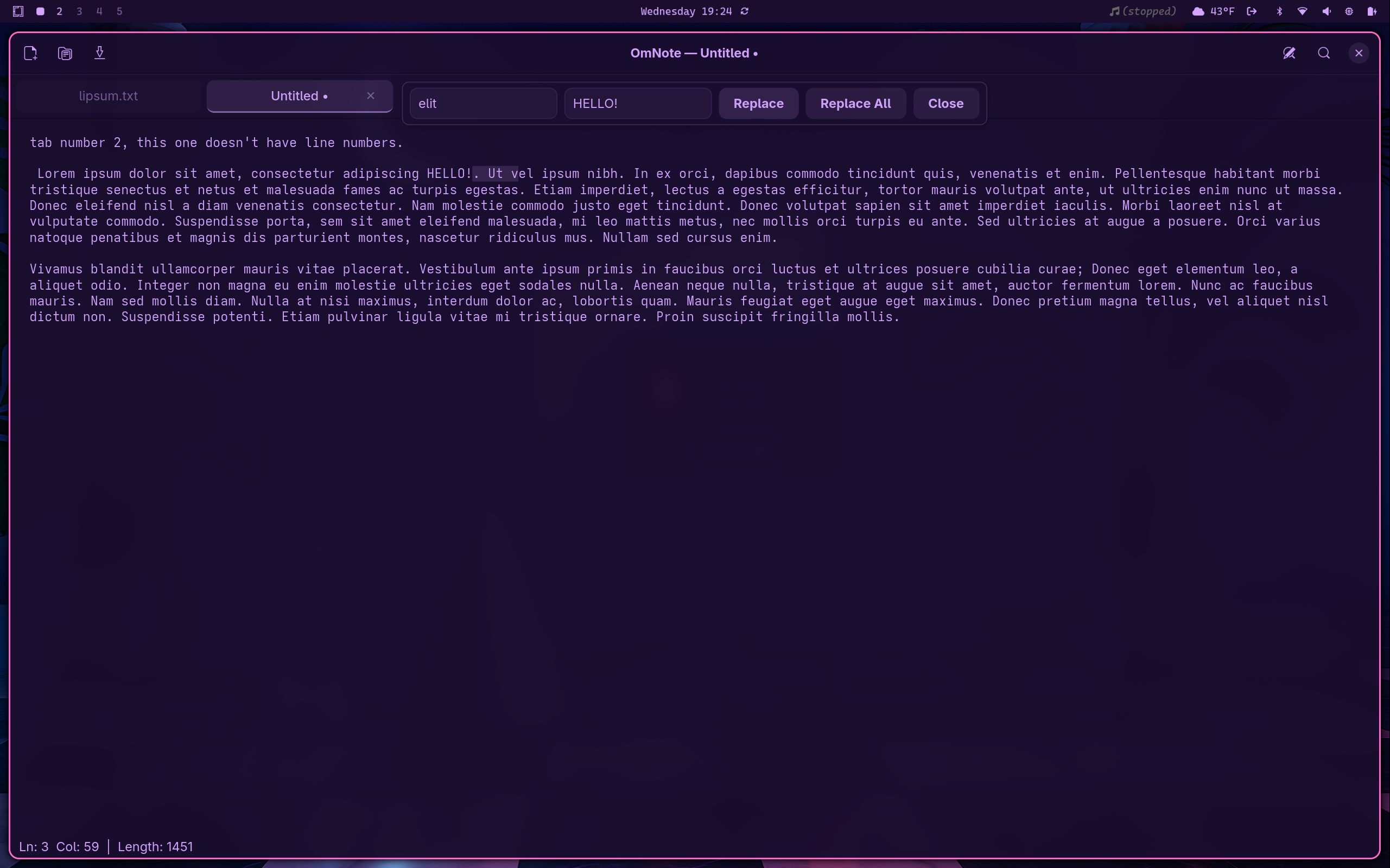Switch to workspace 2 in top bar
Screen dimensions: 1390x868
click(59, 11)
